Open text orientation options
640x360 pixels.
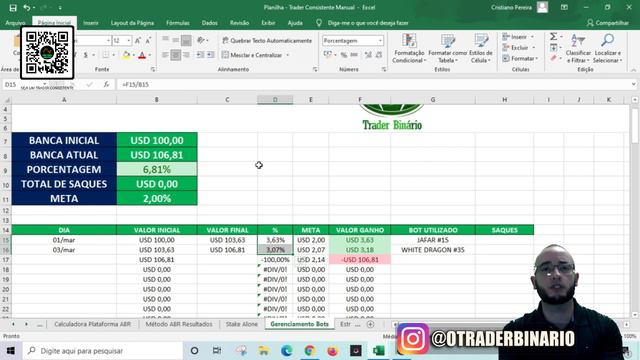[x=202, y=40]
